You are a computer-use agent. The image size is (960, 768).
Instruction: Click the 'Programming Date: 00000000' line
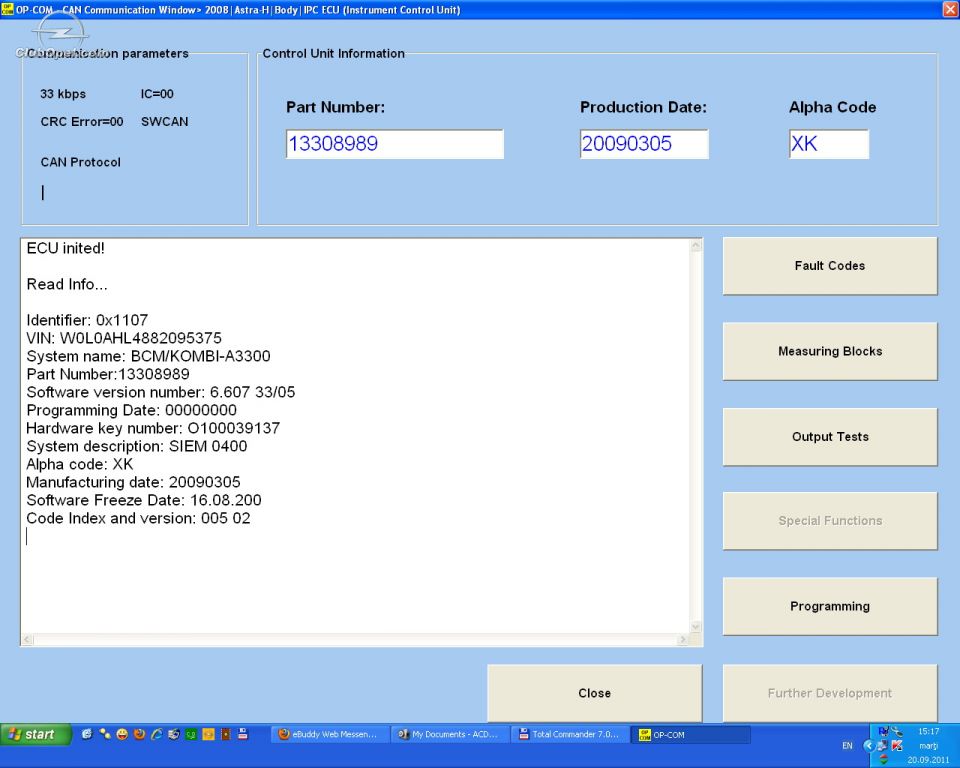coord(132,410)
